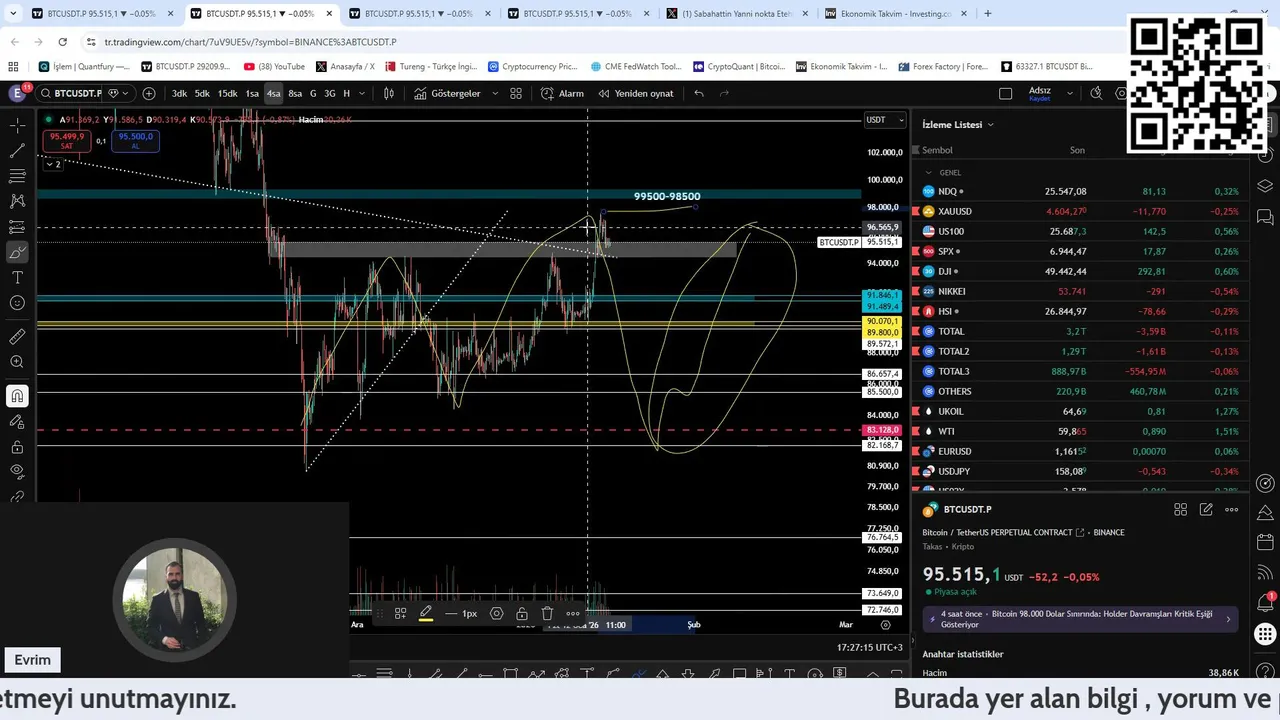1280x720 pixels.
Task: Hide all drawings with eye icon
Action: 17,472
